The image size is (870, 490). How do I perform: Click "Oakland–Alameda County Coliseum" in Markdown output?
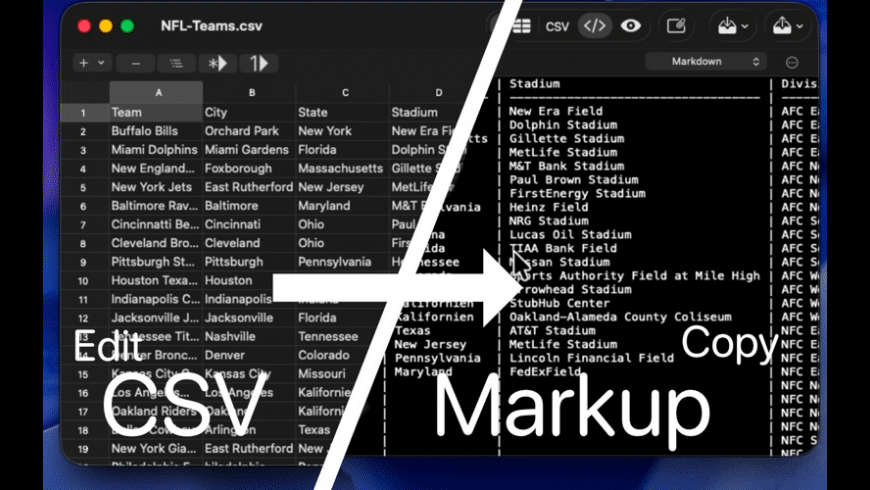[620, 317]
